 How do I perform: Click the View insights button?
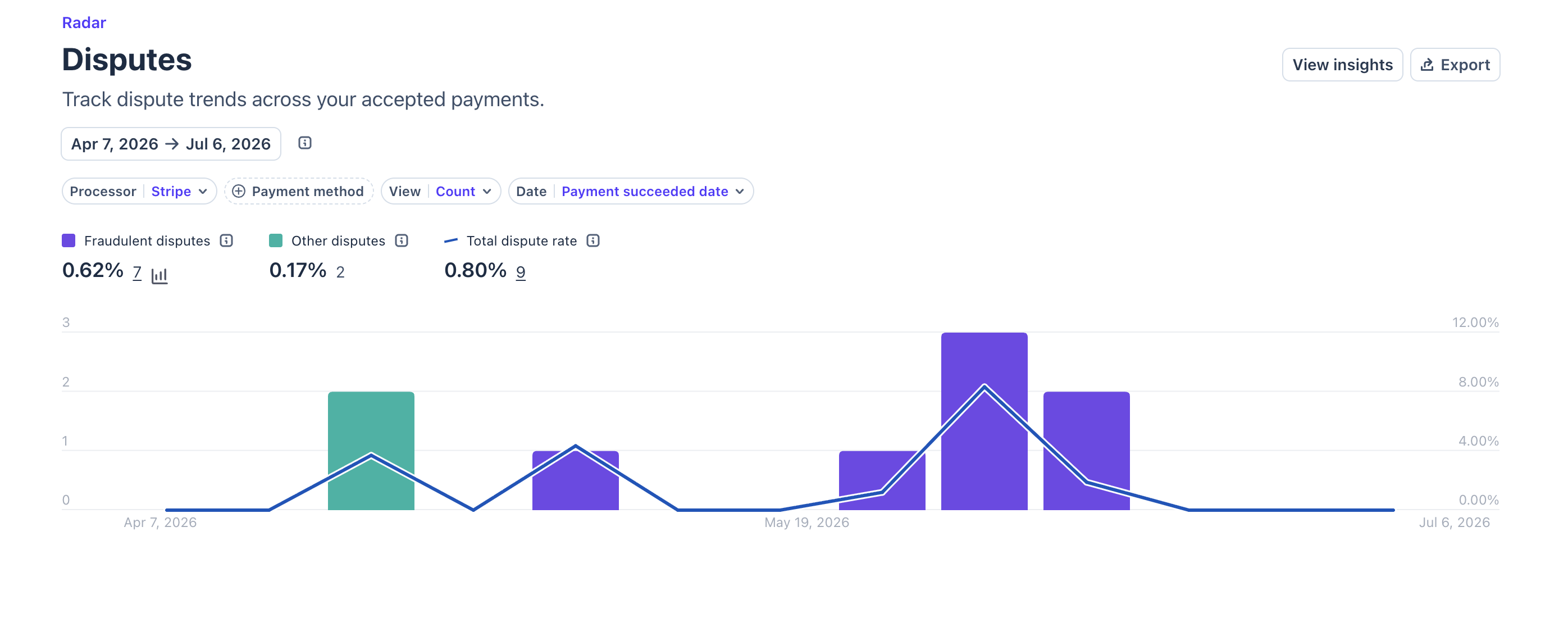point(1342,65)
